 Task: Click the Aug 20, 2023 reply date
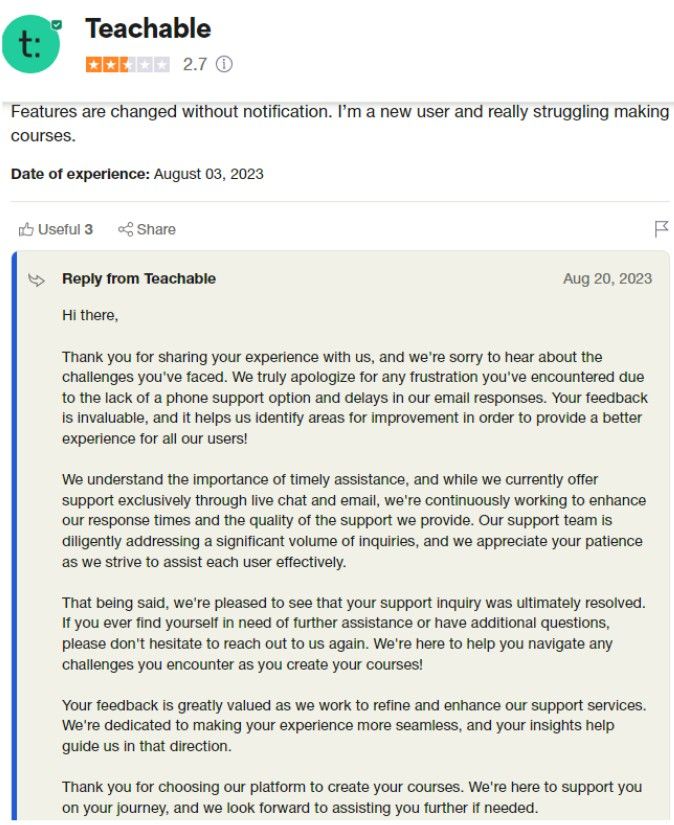(607, 279)
